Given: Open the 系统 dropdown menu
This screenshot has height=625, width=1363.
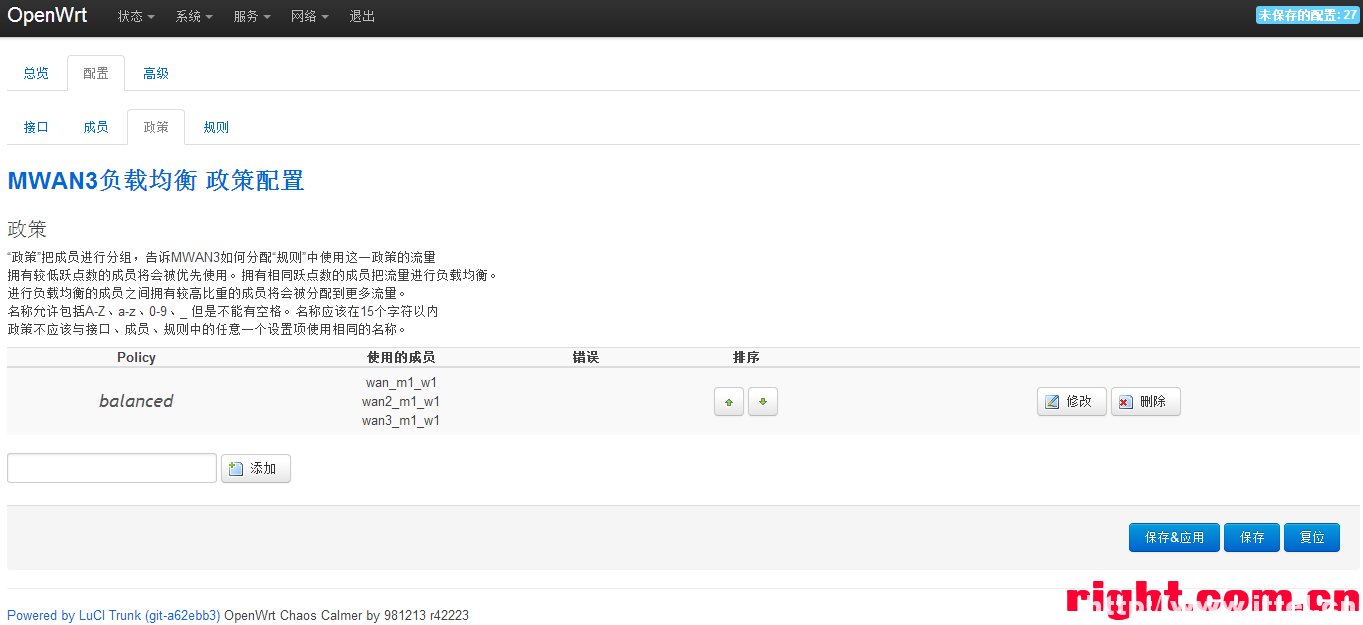Looking at the screenshot, I should click(194, 16).
